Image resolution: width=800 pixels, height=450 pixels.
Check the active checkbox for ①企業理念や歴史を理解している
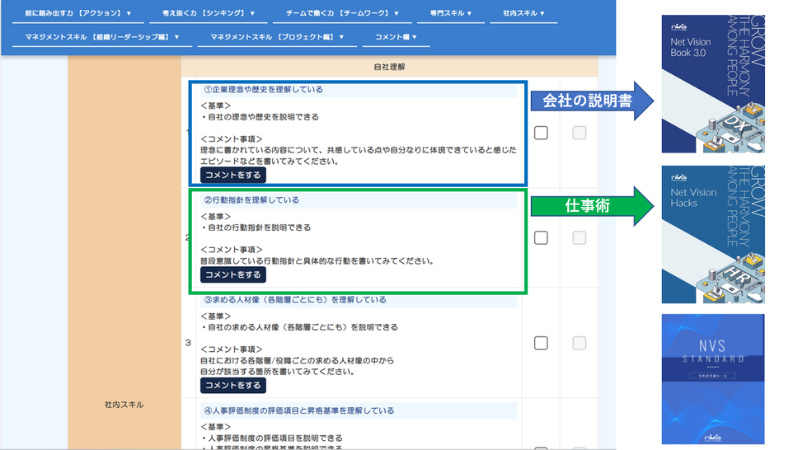pos(541,133)
